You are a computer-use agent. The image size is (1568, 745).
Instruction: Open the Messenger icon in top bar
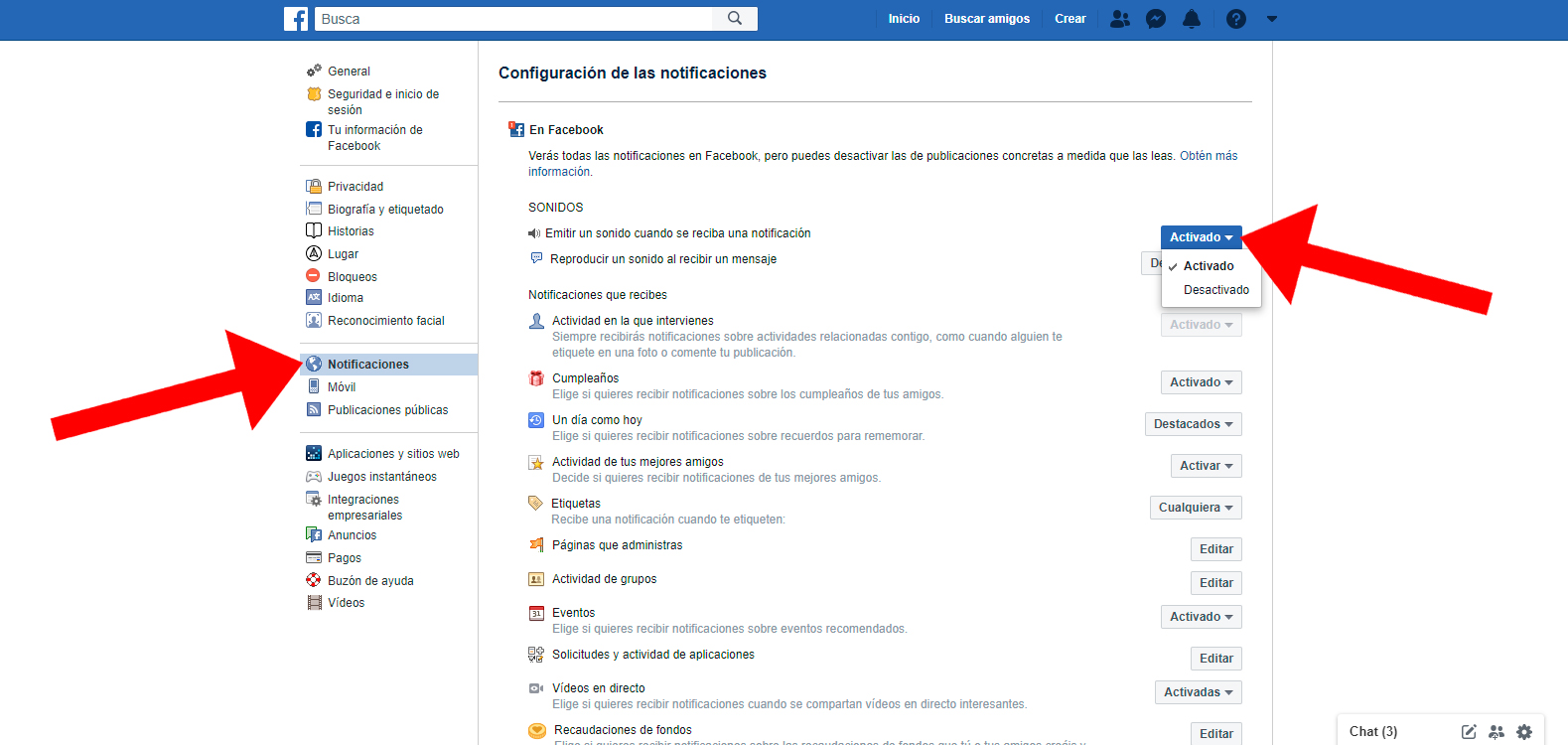click(1156, 19)
